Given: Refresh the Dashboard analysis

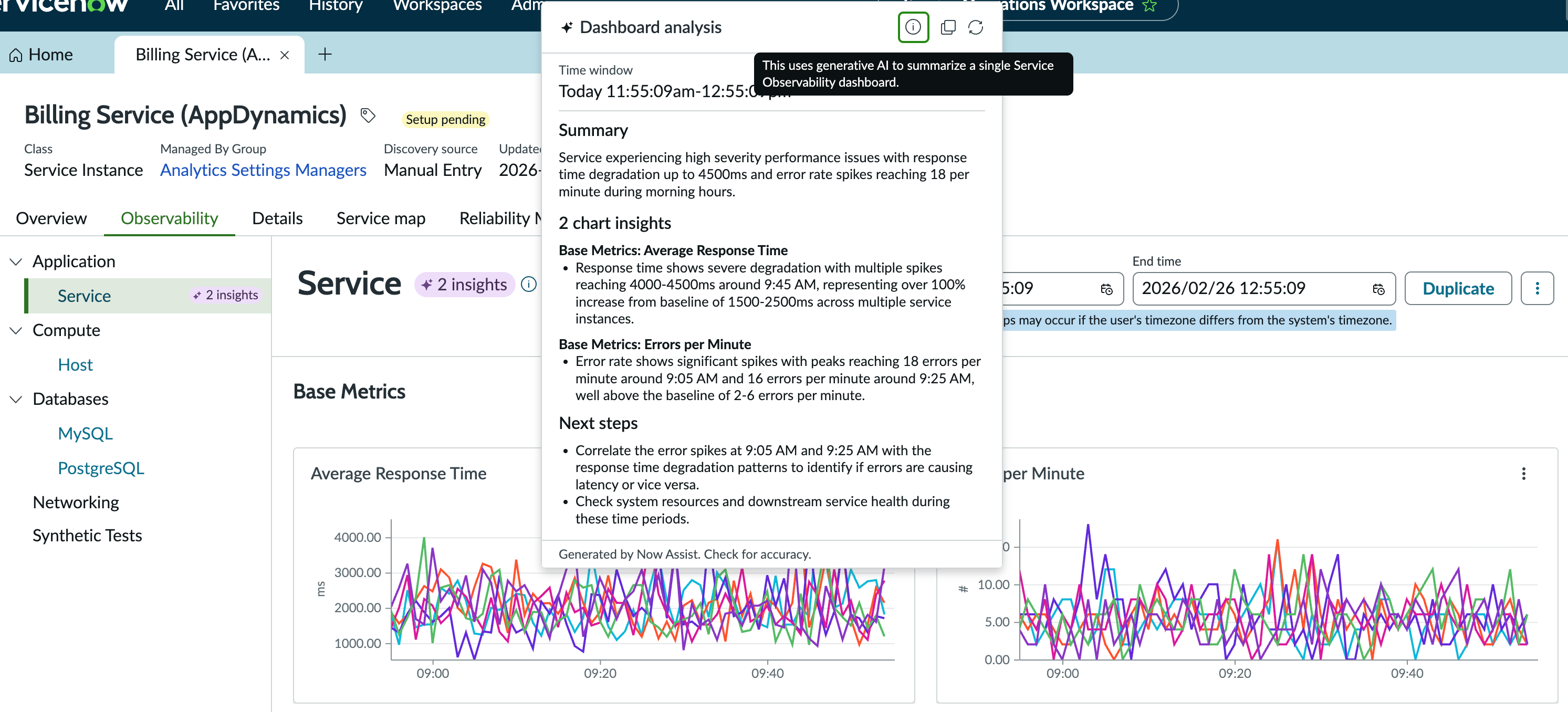Looking at the screenshot, I should click(x=975, y=27).
